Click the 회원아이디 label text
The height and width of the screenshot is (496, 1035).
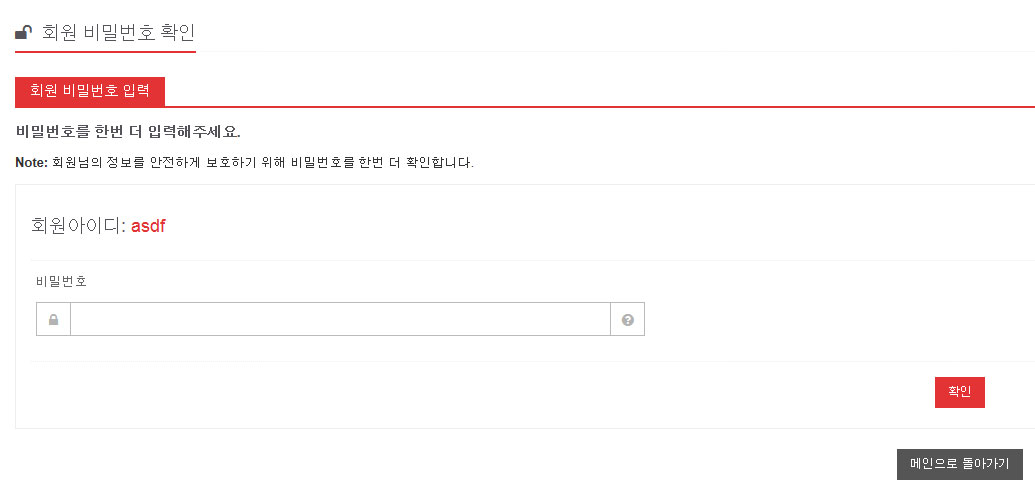pos(78,226)
